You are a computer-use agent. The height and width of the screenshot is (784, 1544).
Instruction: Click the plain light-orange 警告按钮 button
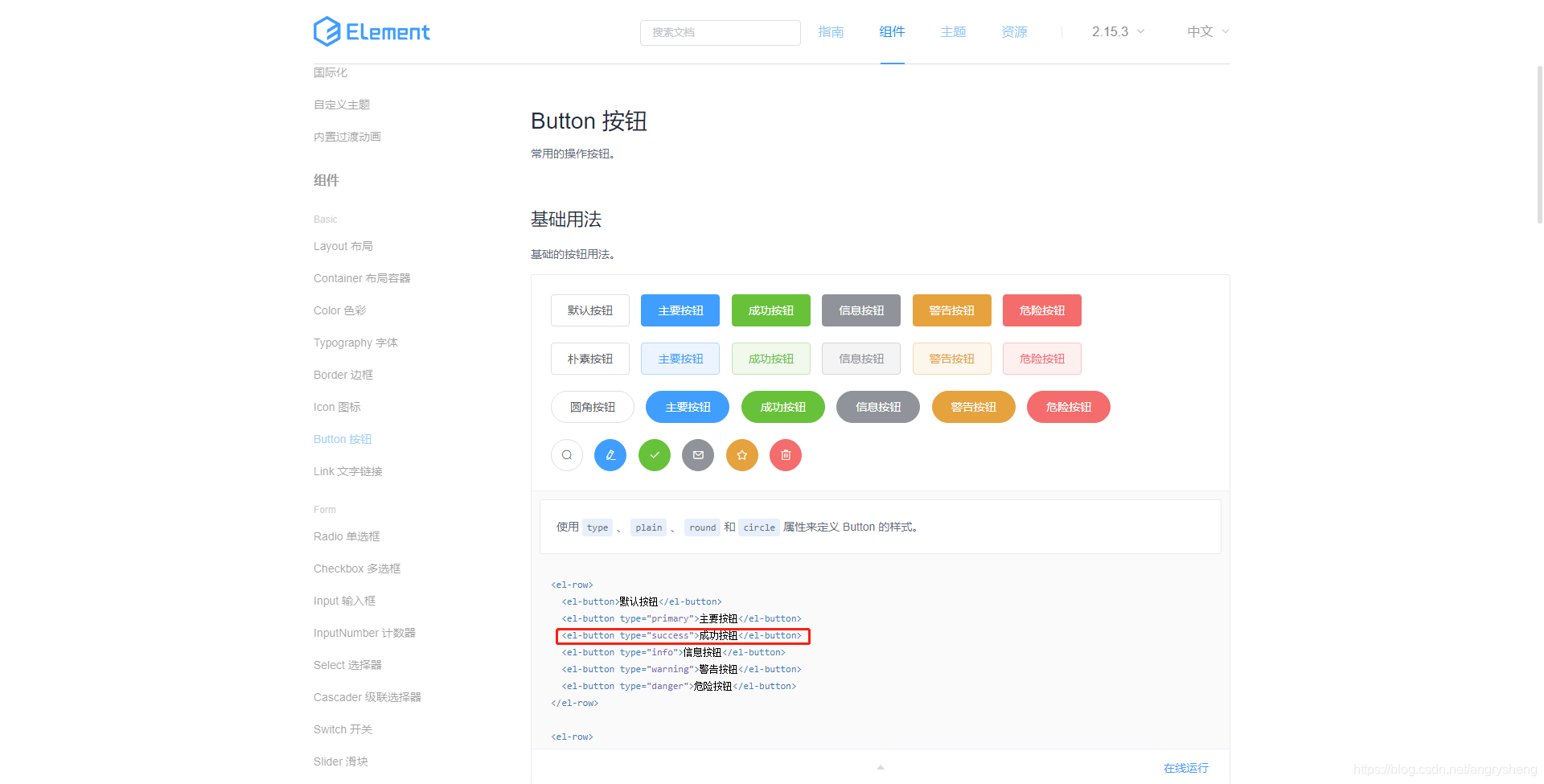pos(952,359)
